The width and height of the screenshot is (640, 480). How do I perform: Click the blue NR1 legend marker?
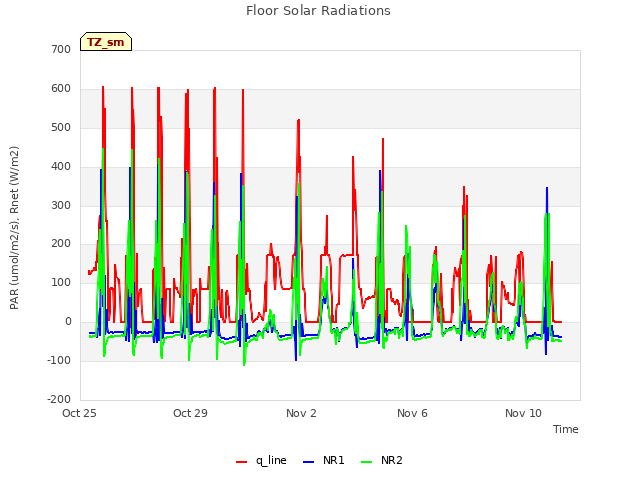pos(308,462)
